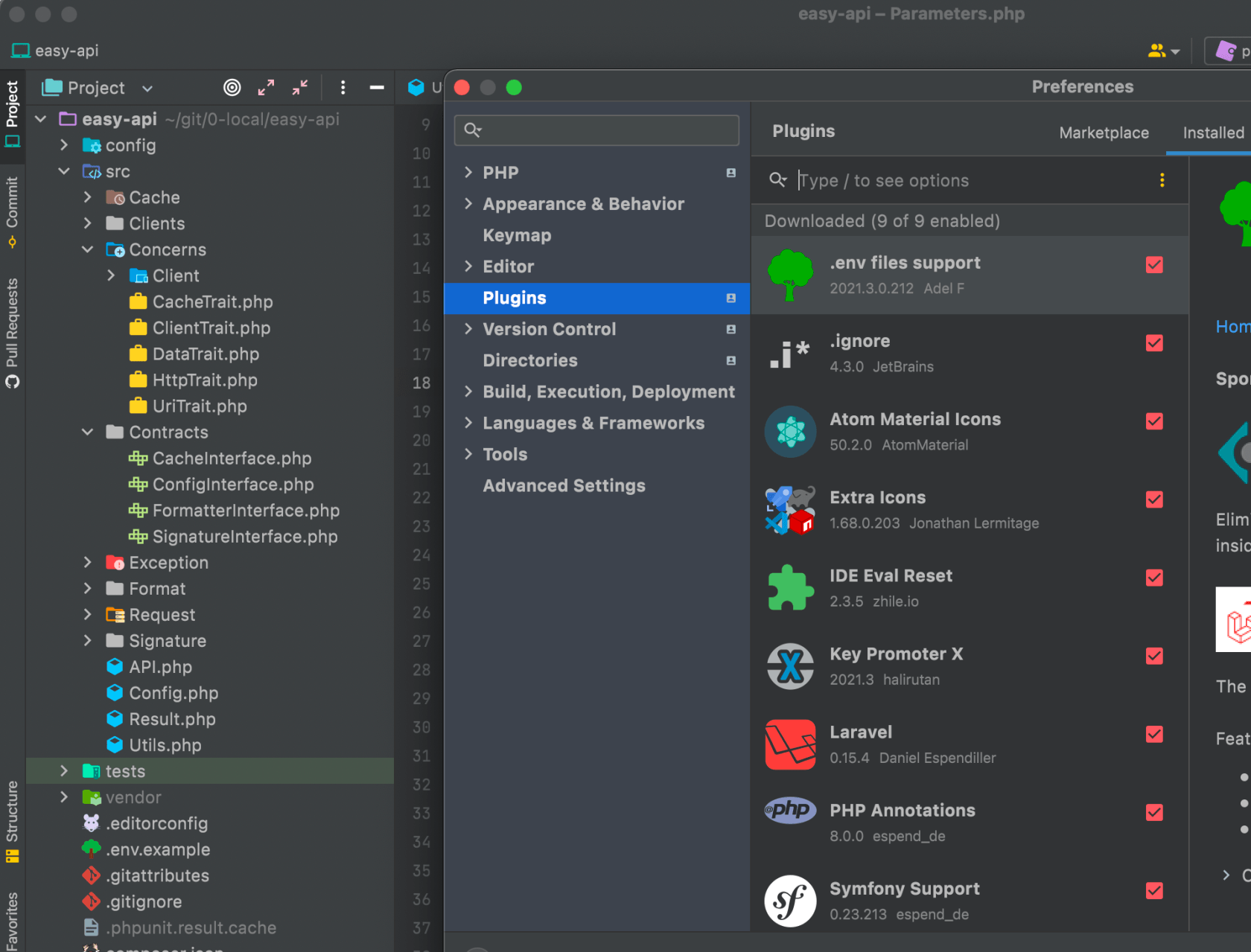Click the Symfony Support logo
Image resolution: width=1251 pixels, height=952 pixels.
[x=790, y=901]
